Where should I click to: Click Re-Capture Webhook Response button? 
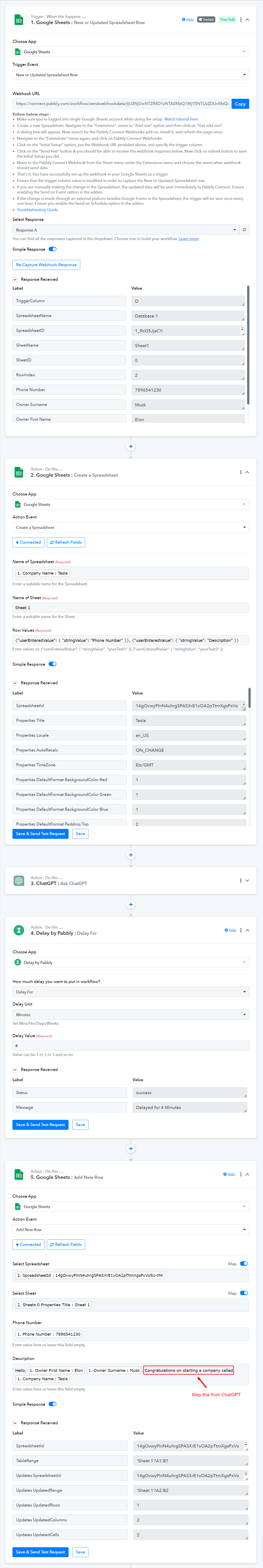pyautogui.click(x=46, y=265)
